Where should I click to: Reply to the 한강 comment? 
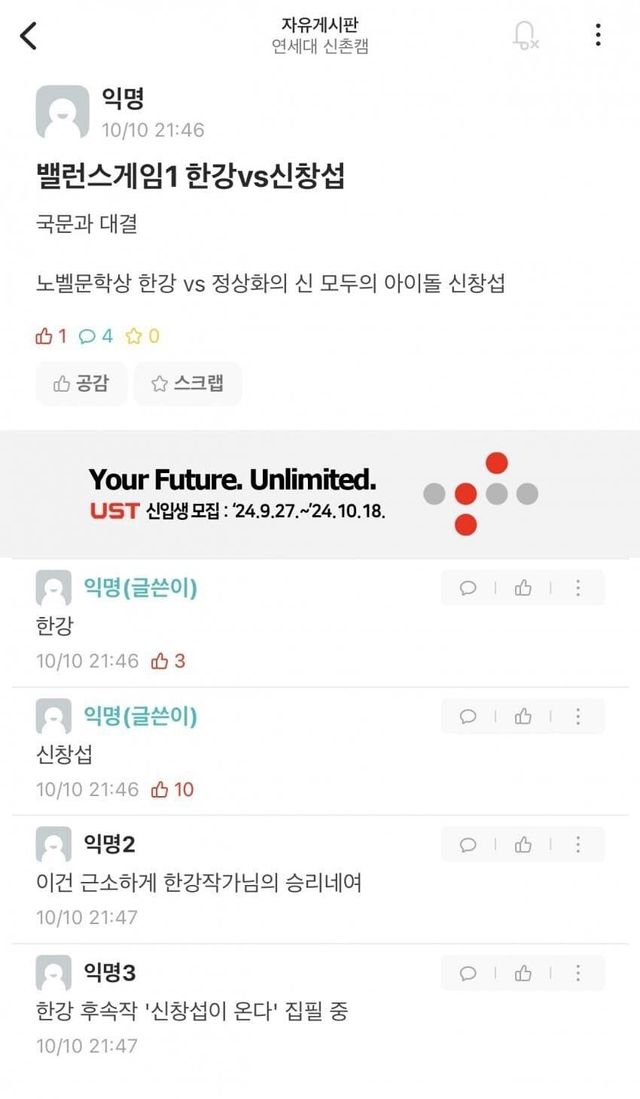[468, 588]
